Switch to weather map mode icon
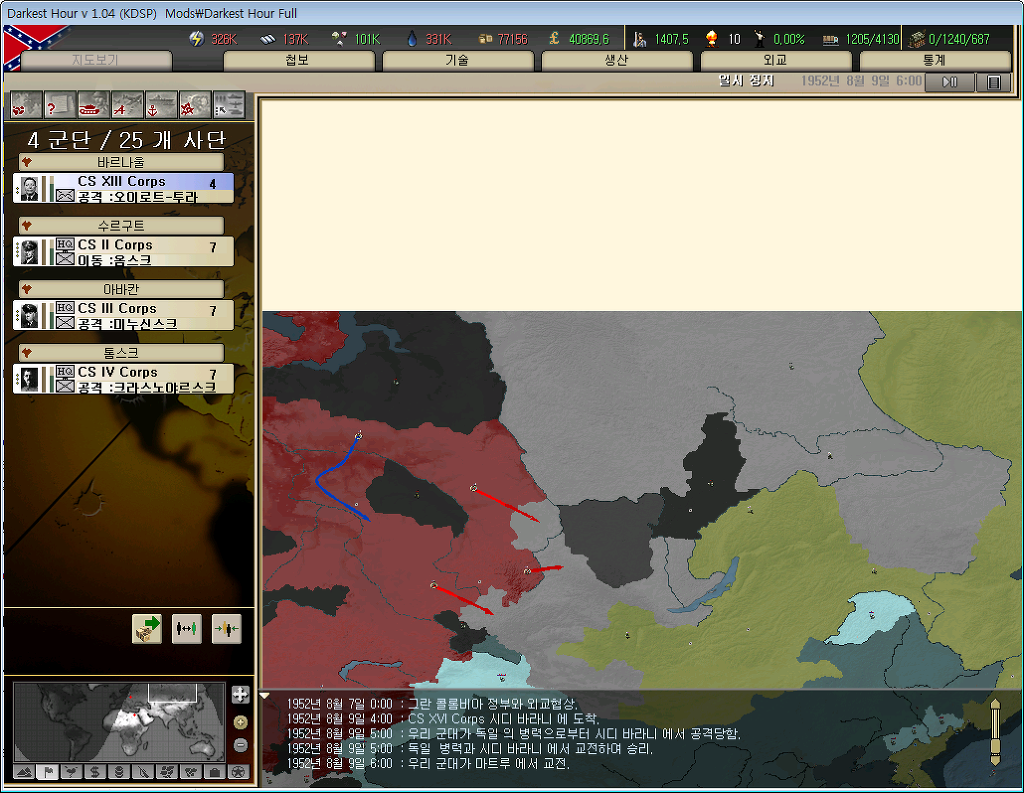 pos(71,772)
